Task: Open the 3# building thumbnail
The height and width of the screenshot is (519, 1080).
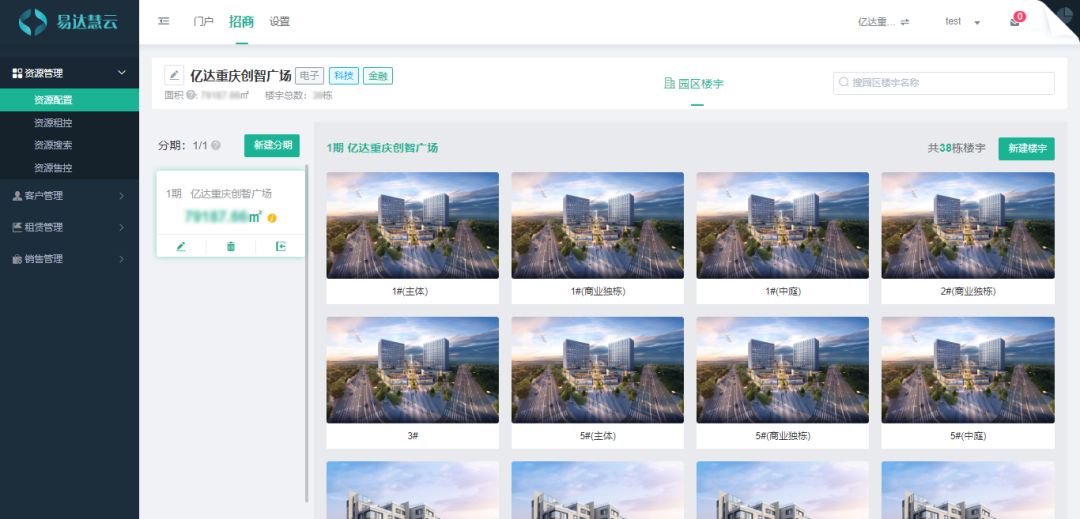Action: pos(413,370)
